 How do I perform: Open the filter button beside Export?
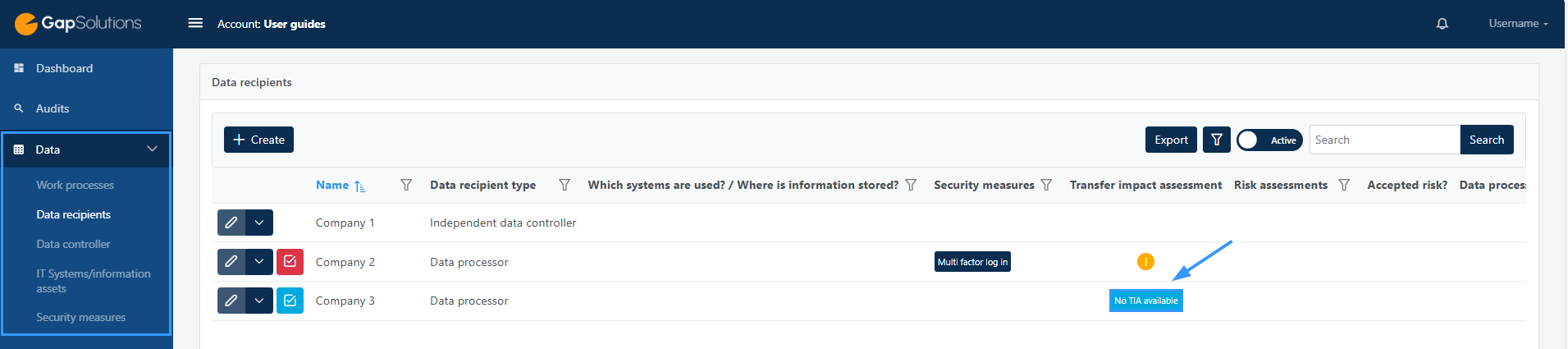[x=1217, y=140]
